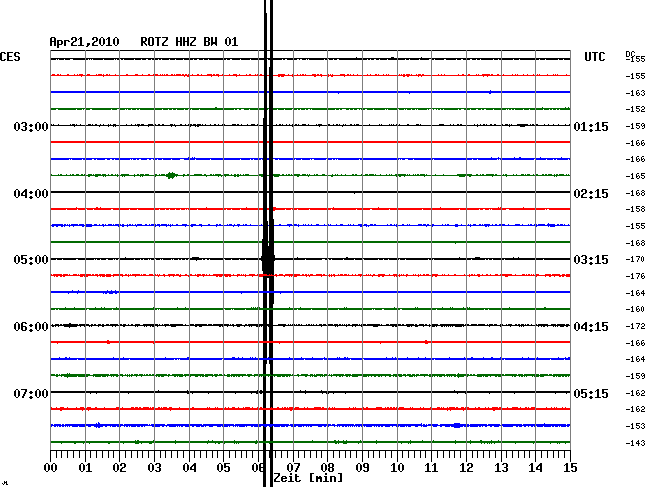Screen dimensions: 650x494
Task: Click the DC offset value "-172"
Action: pos(635,326)
